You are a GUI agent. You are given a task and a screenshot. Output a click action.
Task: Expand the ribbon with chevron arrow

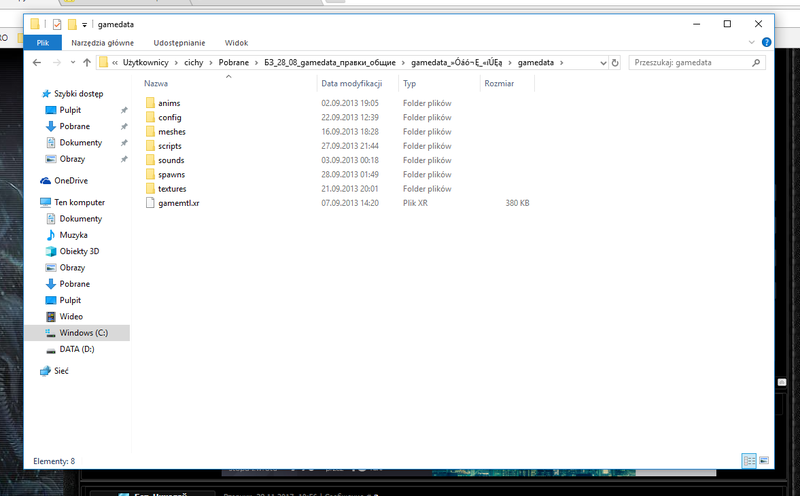[753, 42]
